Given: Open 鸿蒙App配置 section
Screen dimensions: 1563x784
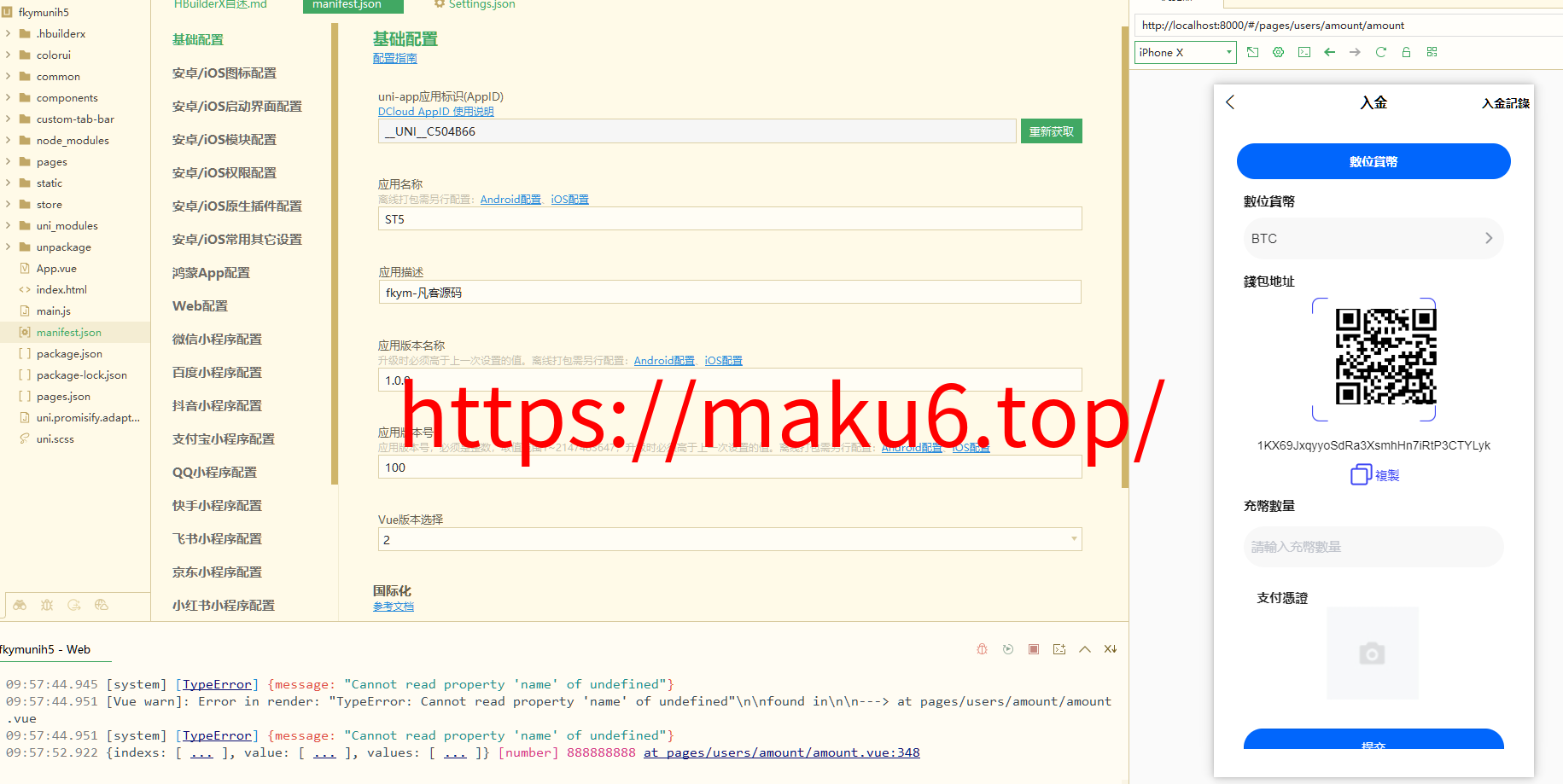Looking at the screenshot, I should [x=212, y=273].
